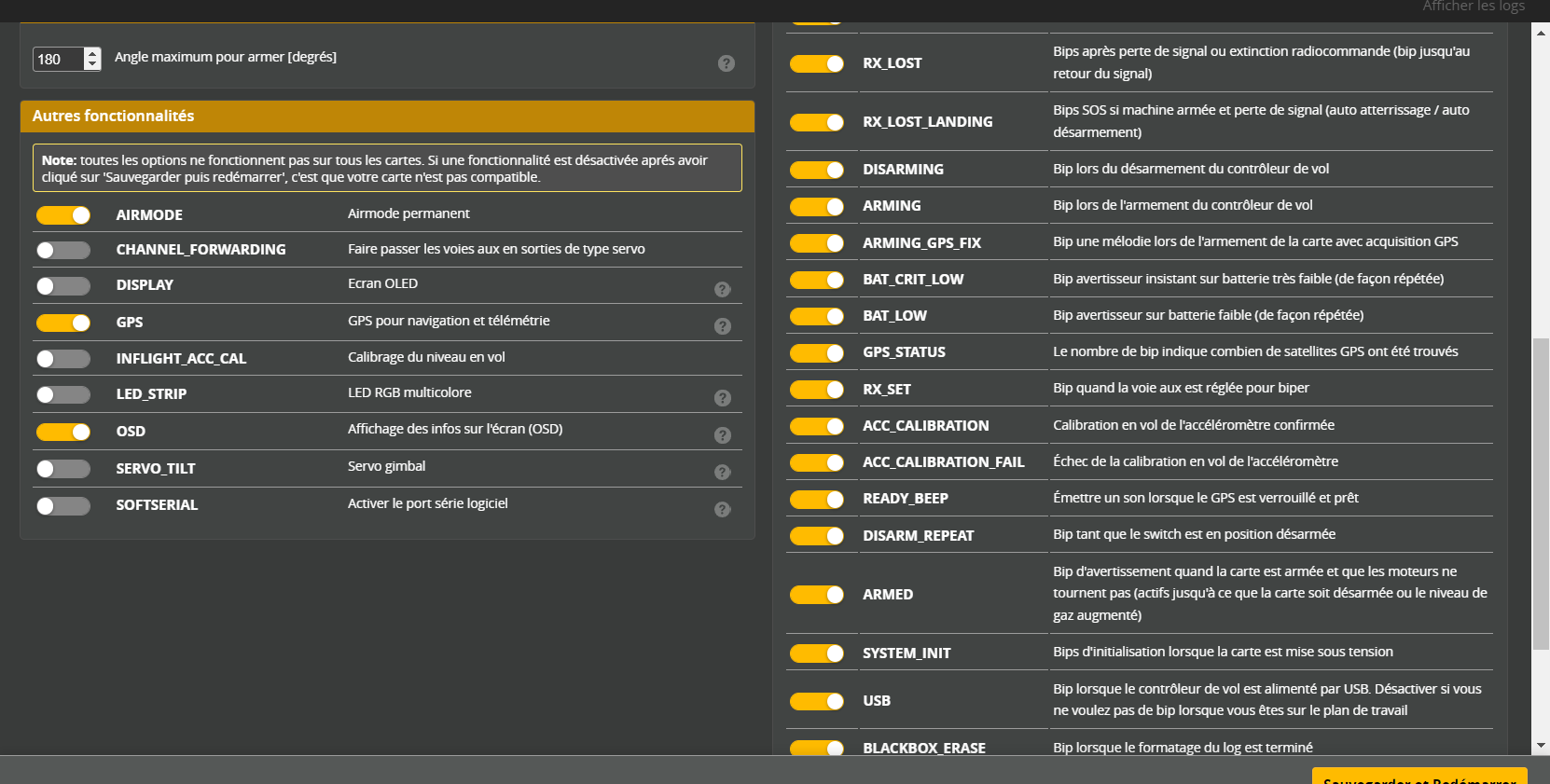Click the SERVO_TILT help question mark
This screenshot has height=784, width=1550.
point(722,472)
